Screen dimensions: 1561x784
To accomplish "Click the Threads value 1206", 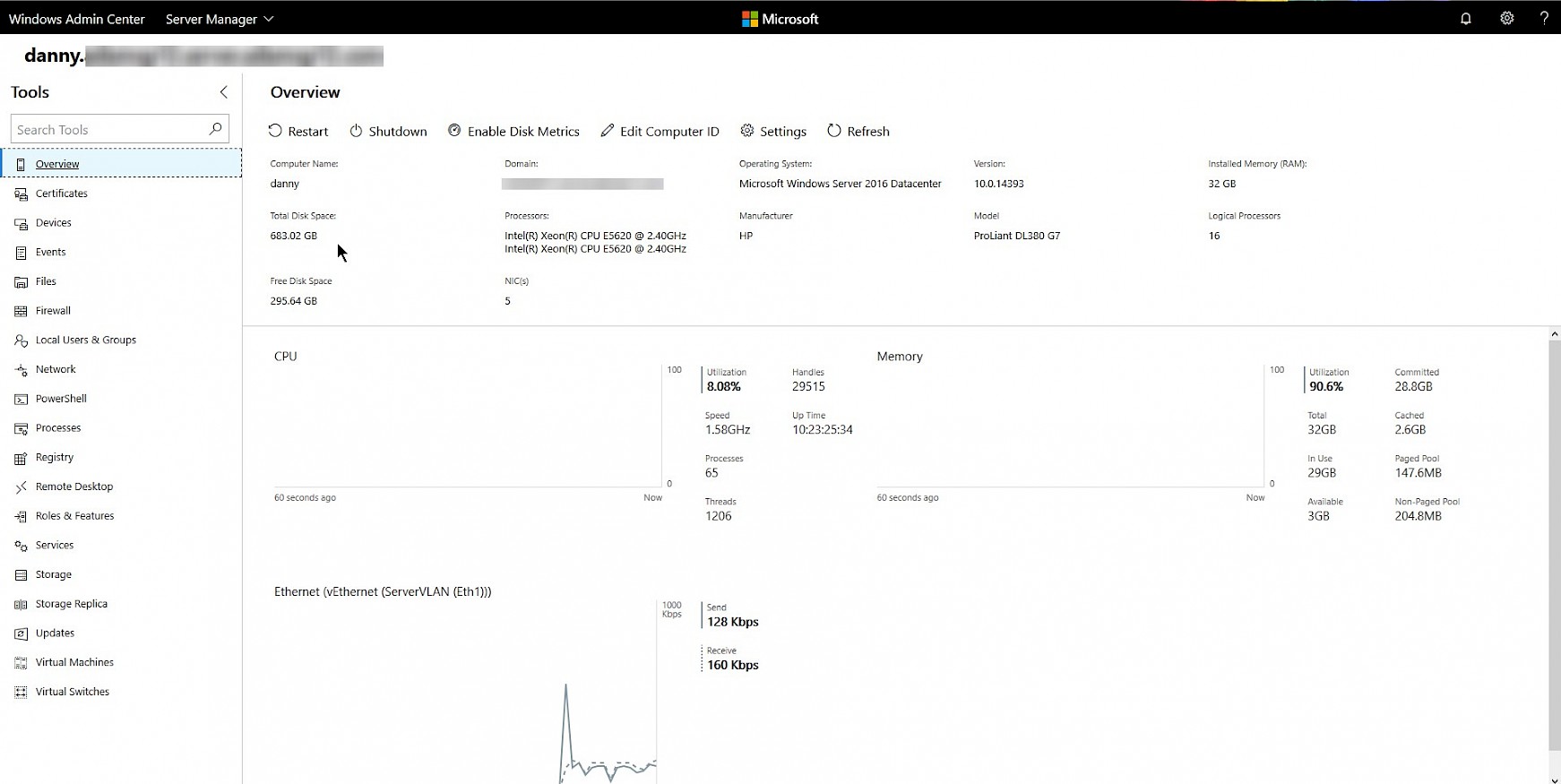I will click(x=719, y=516).
